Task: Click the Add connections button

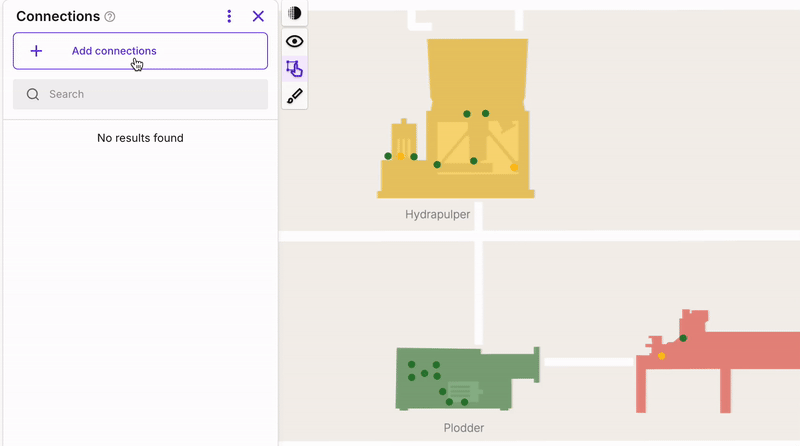Action: [140, 51]
